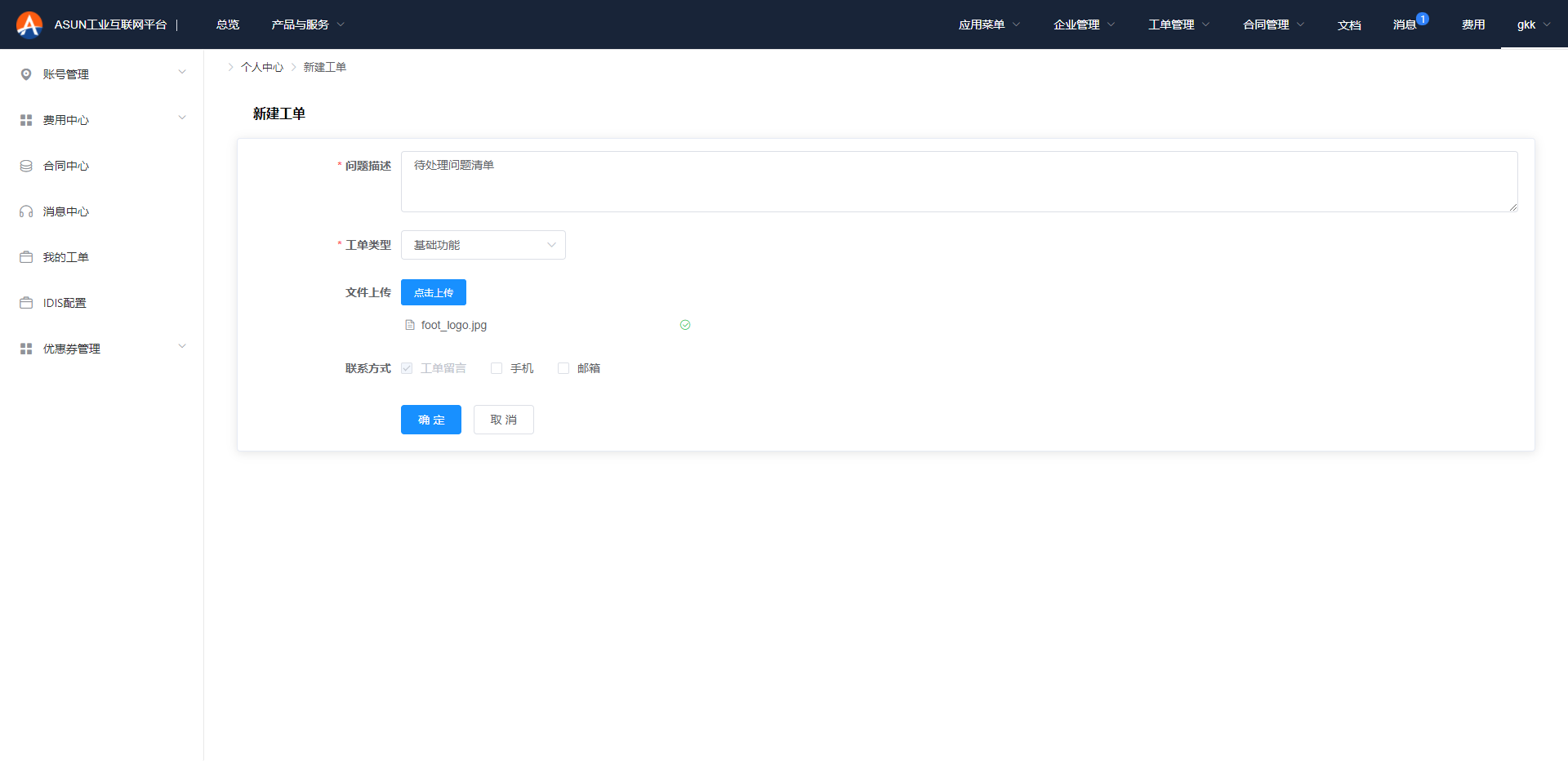Open the uploaded foot_logo.jpg file
The image size is (1568, 765).
tap(454, 325)
